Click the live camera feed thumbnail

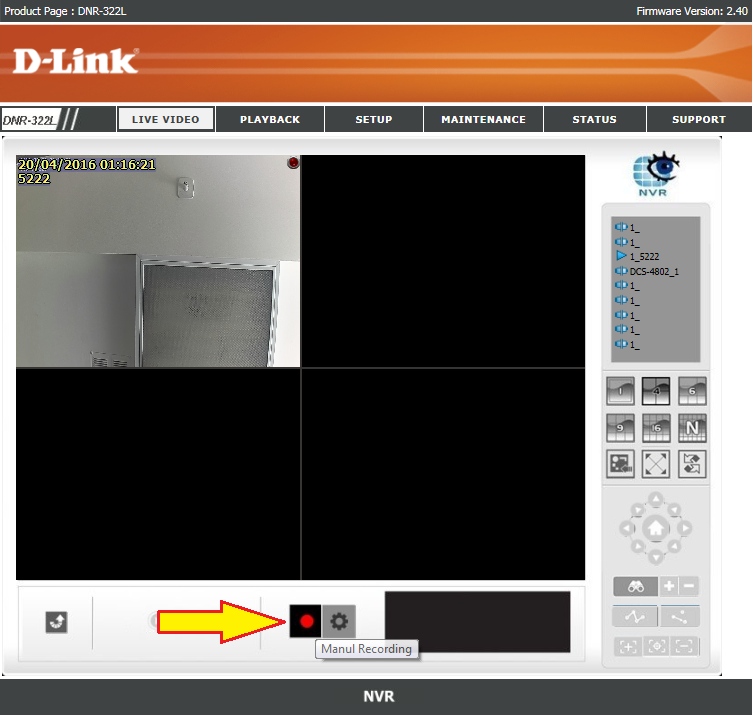[x=158, y=261]
